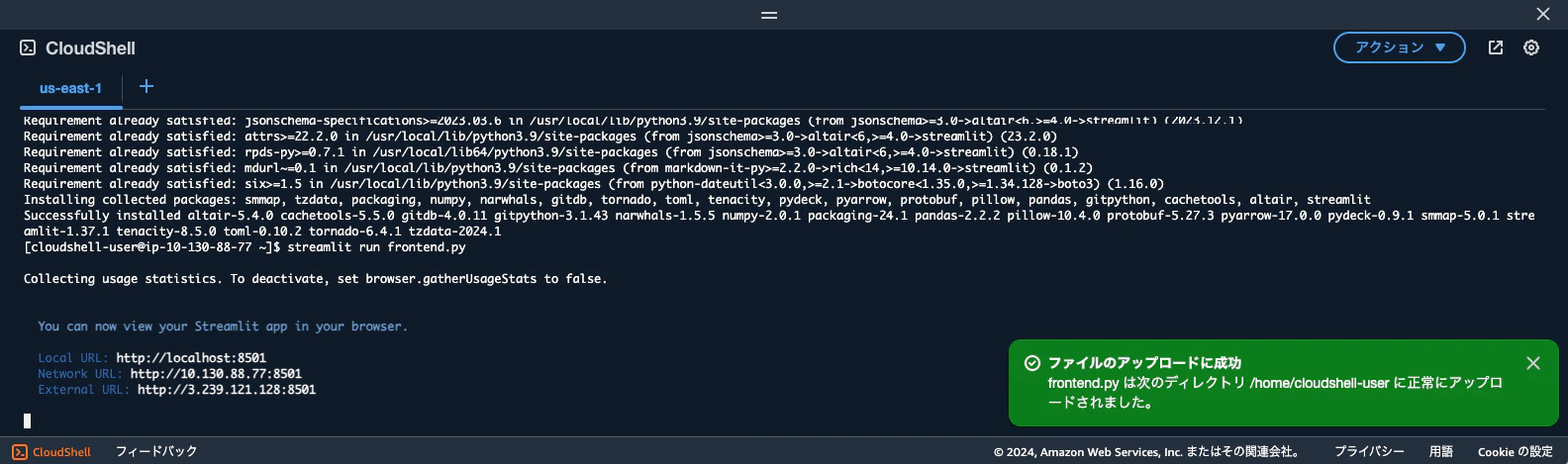The height and width of the screenshot is (464, 1568).
Task: Open the 用語 link in footer
Action: coord(1441,451)
